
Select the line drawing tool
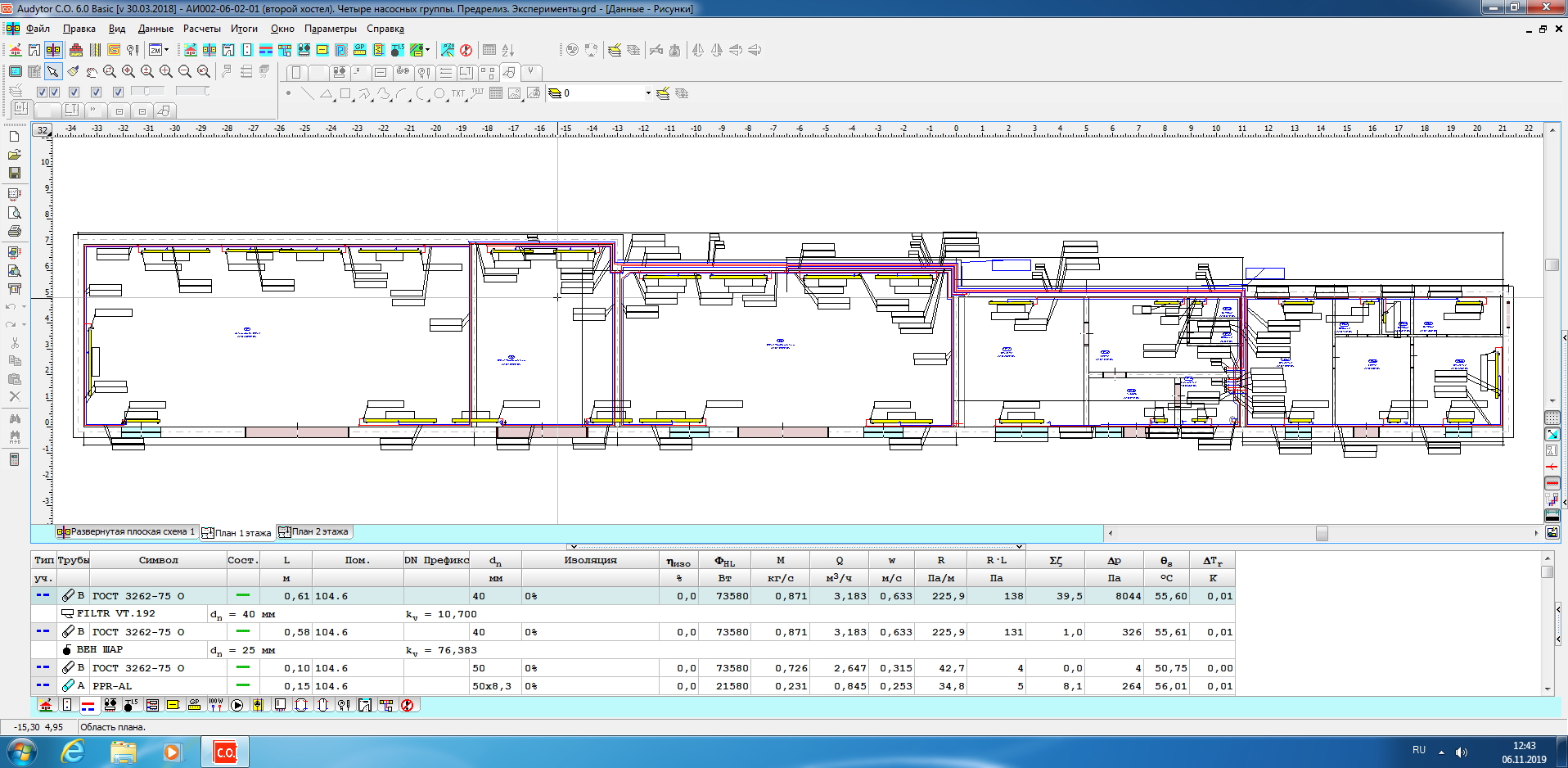307,93
